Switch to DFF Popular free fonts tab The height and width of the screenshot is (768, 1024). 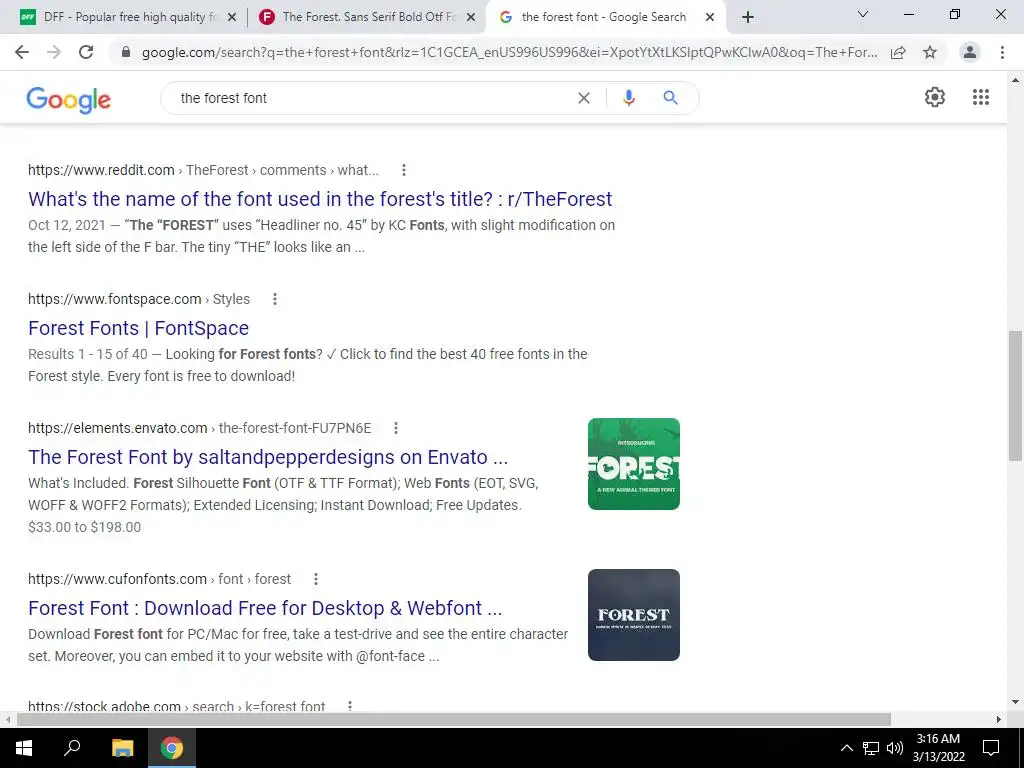coord(128,17)
